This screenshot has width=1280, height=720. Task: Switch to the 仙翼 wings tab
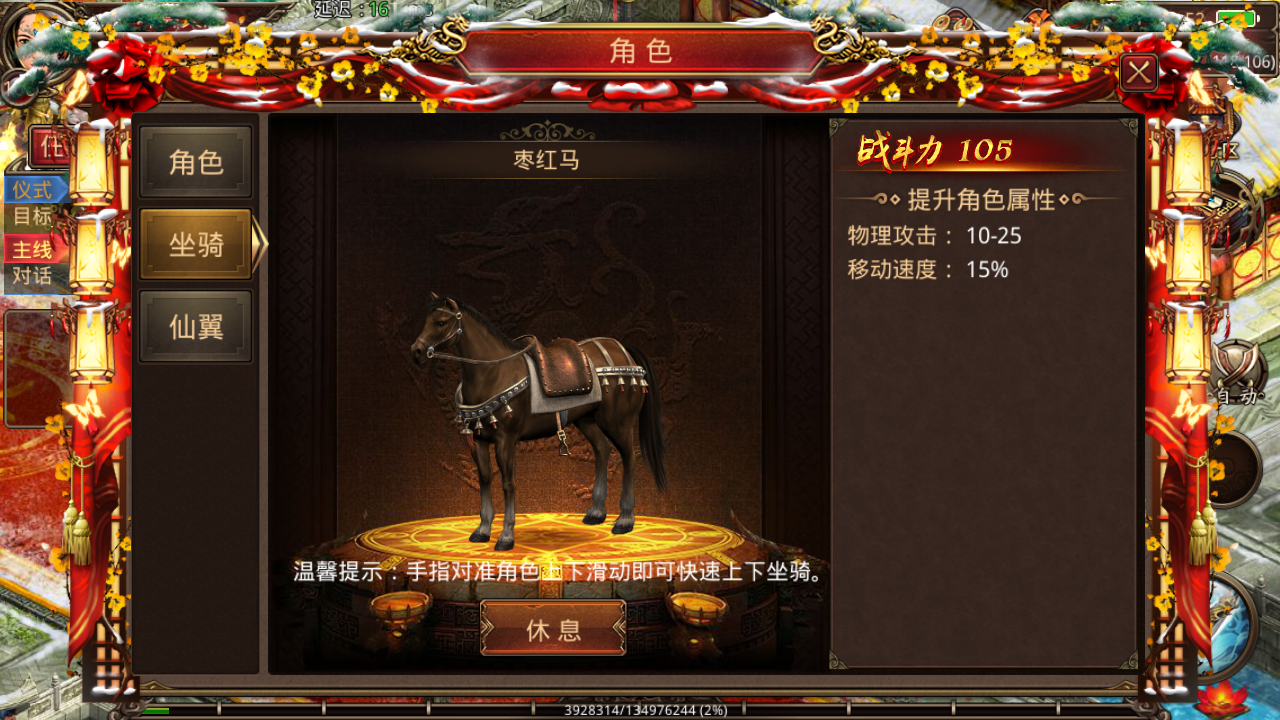[x=196, y=326]
